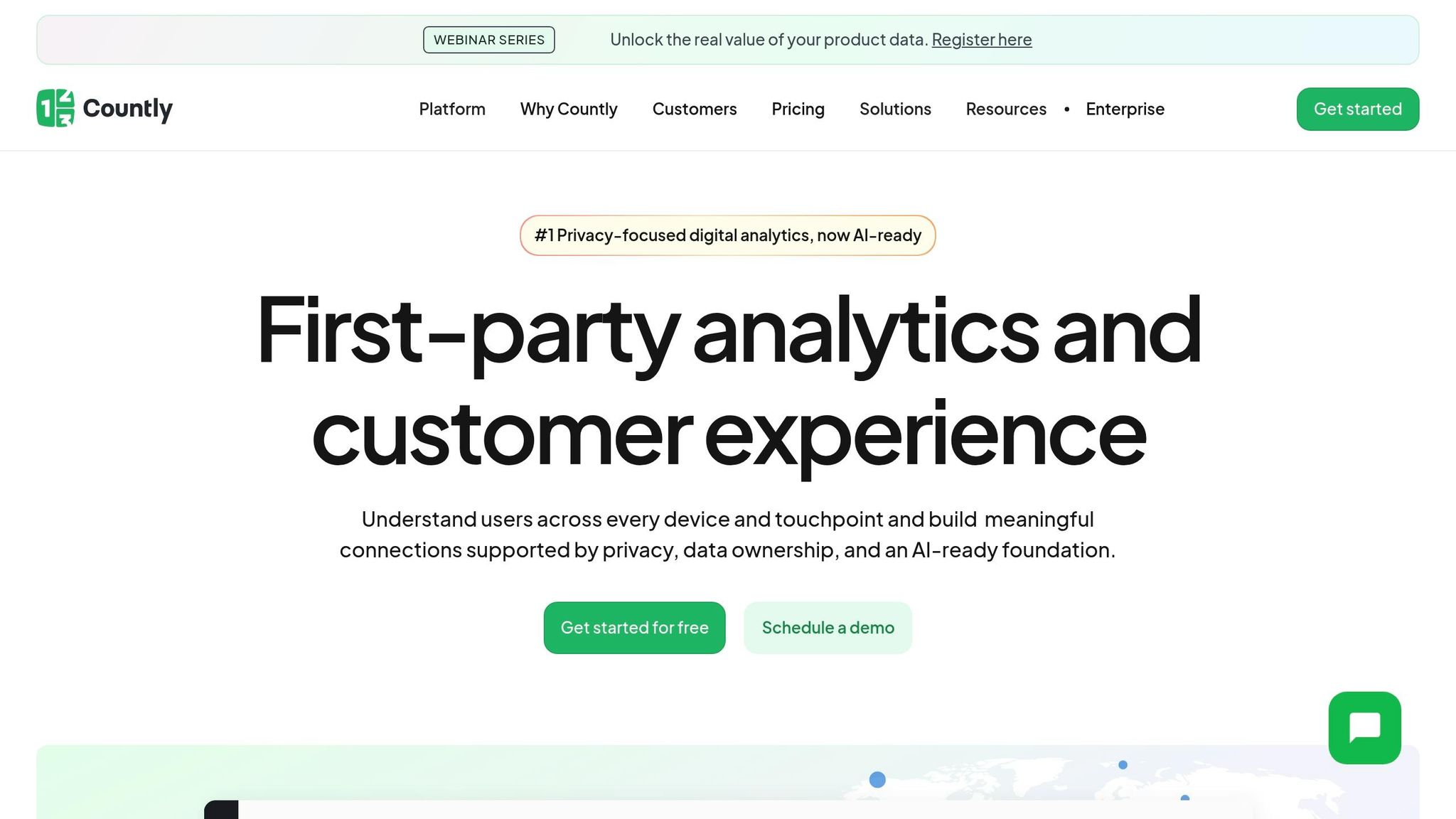
Task: Open the chat widget bubble
Action: [x=1364, y=727]
